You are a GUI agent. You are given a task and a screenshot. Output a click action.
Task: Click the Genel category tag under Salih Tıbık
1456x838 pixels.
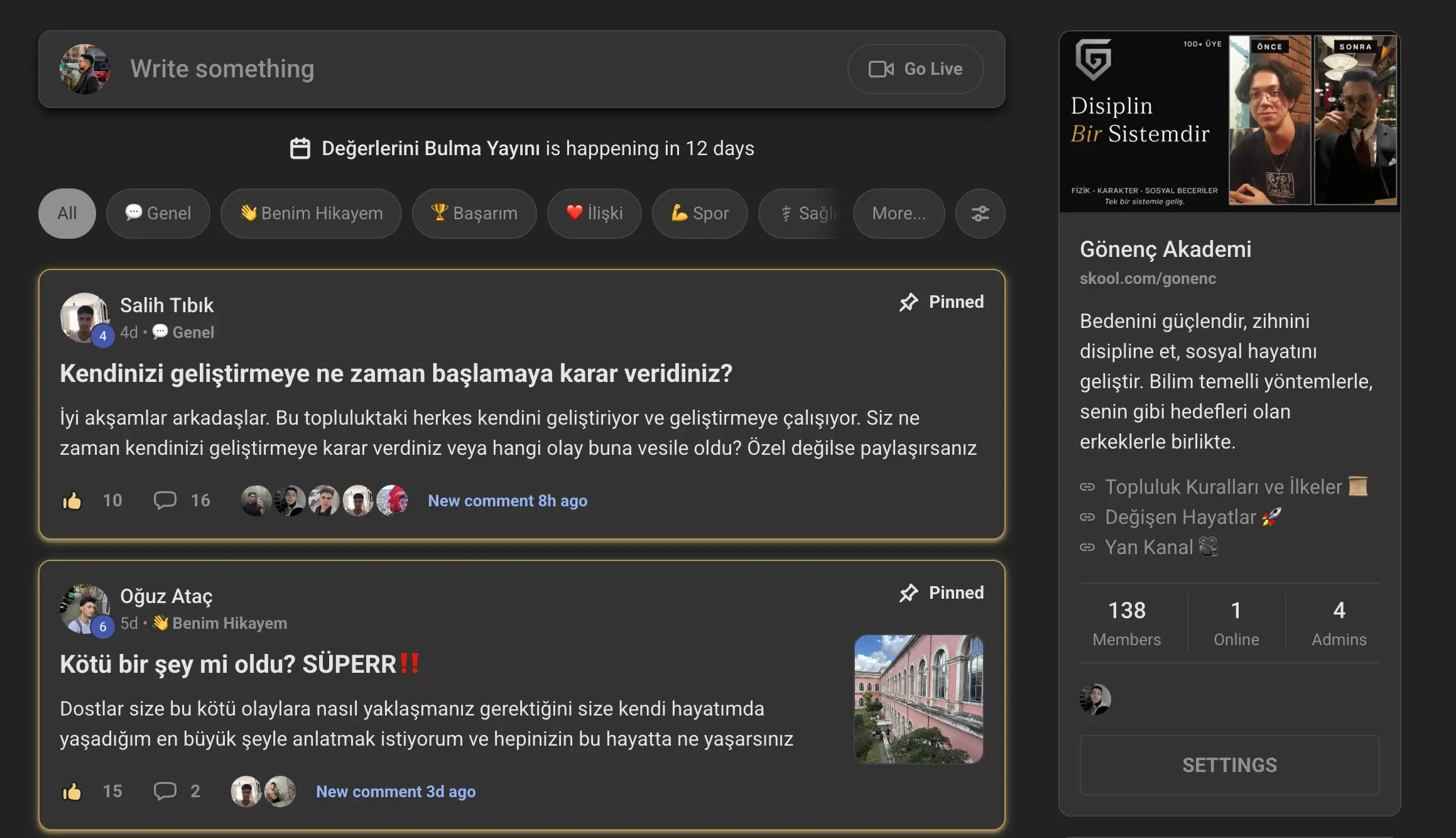(183, 332)
